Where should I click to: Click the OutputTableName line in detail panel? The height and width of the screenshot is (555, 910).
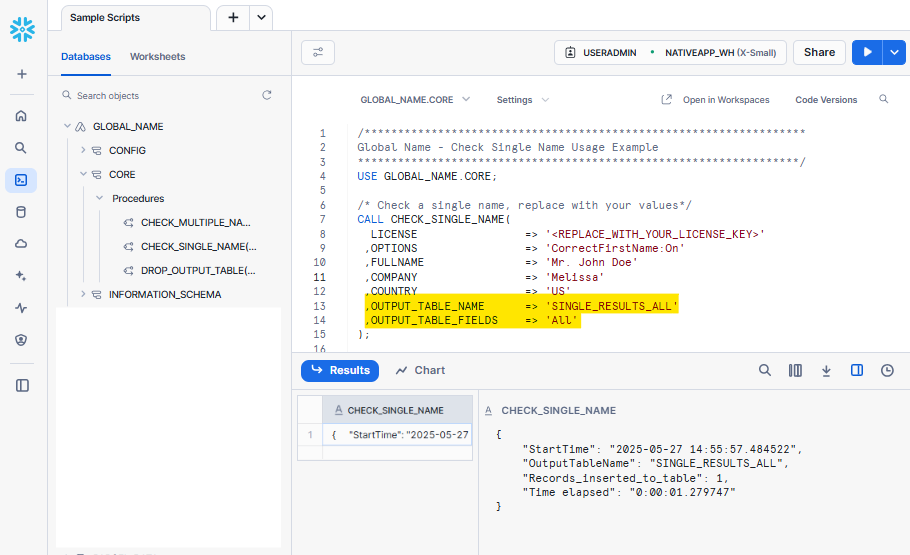tap(656, 463)
